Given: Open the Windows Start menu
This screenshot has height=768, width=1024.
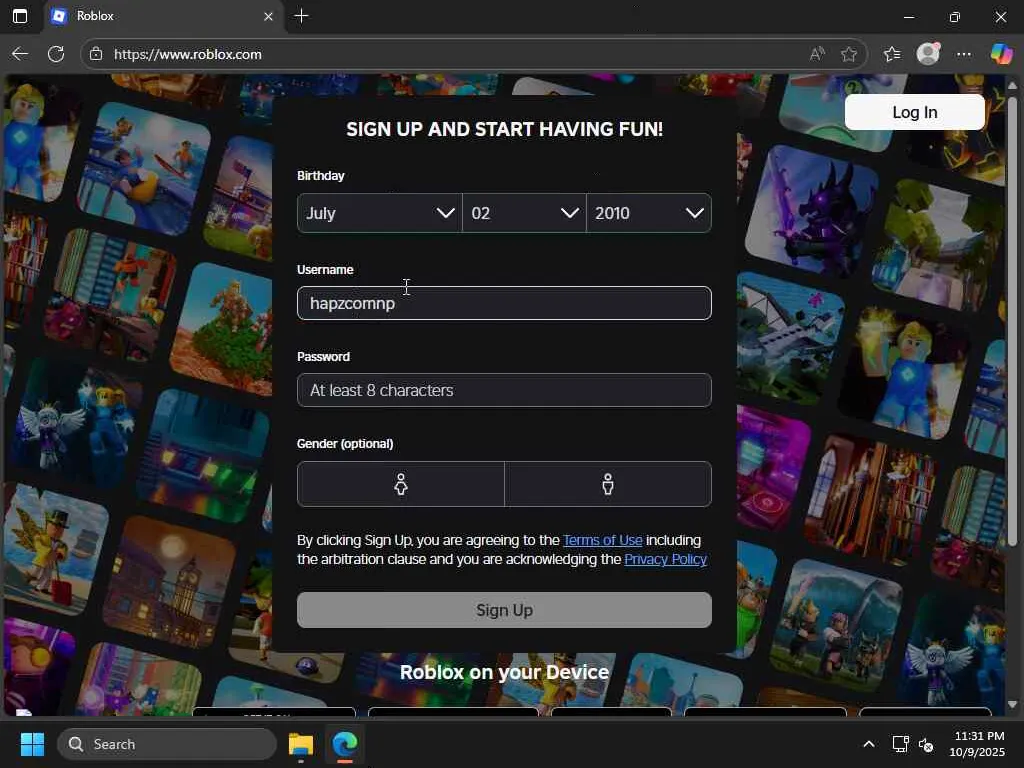Looking at the screenshot, I should point(32,744).
